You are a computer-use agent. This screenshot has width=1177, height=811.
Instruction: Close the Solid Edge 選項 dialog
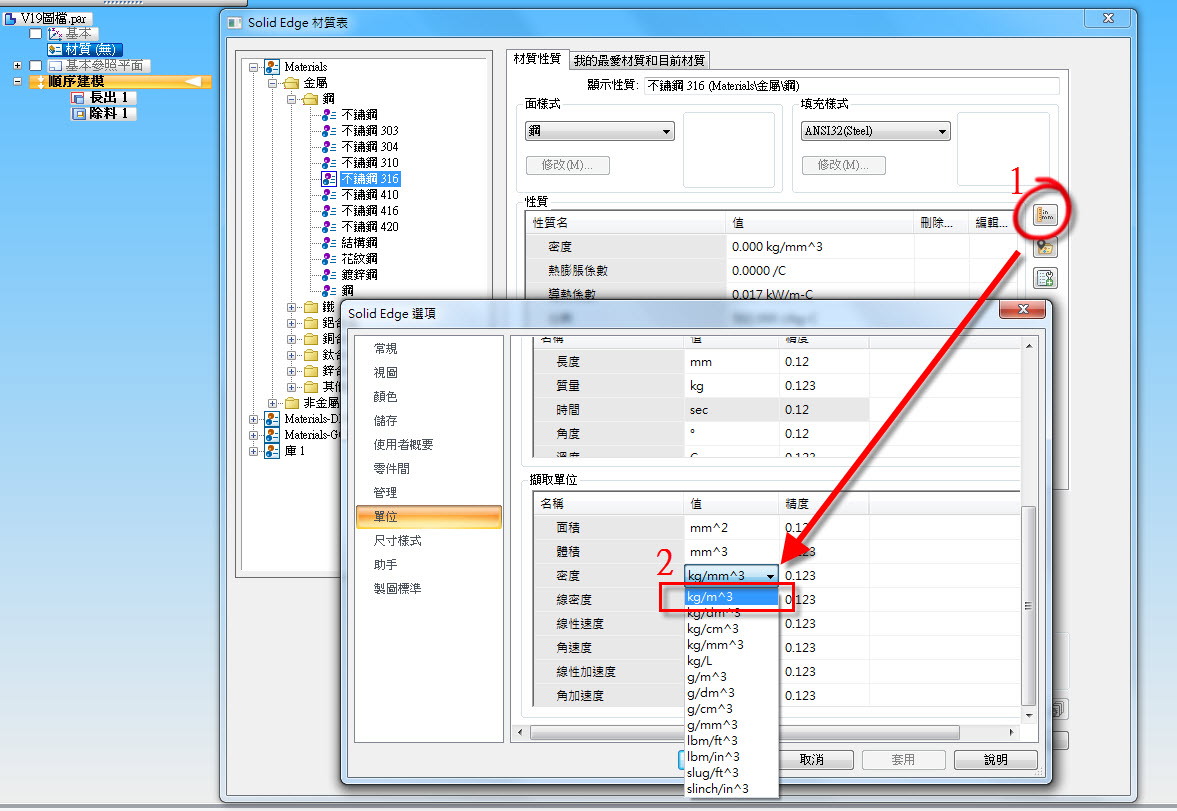1022,309
